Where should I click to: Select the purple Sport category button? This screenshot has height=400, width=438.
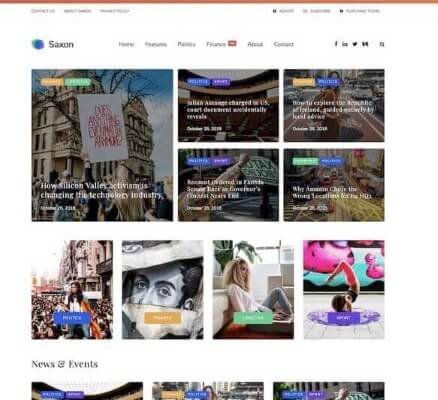pyautogui.click(x=344, y=318)
